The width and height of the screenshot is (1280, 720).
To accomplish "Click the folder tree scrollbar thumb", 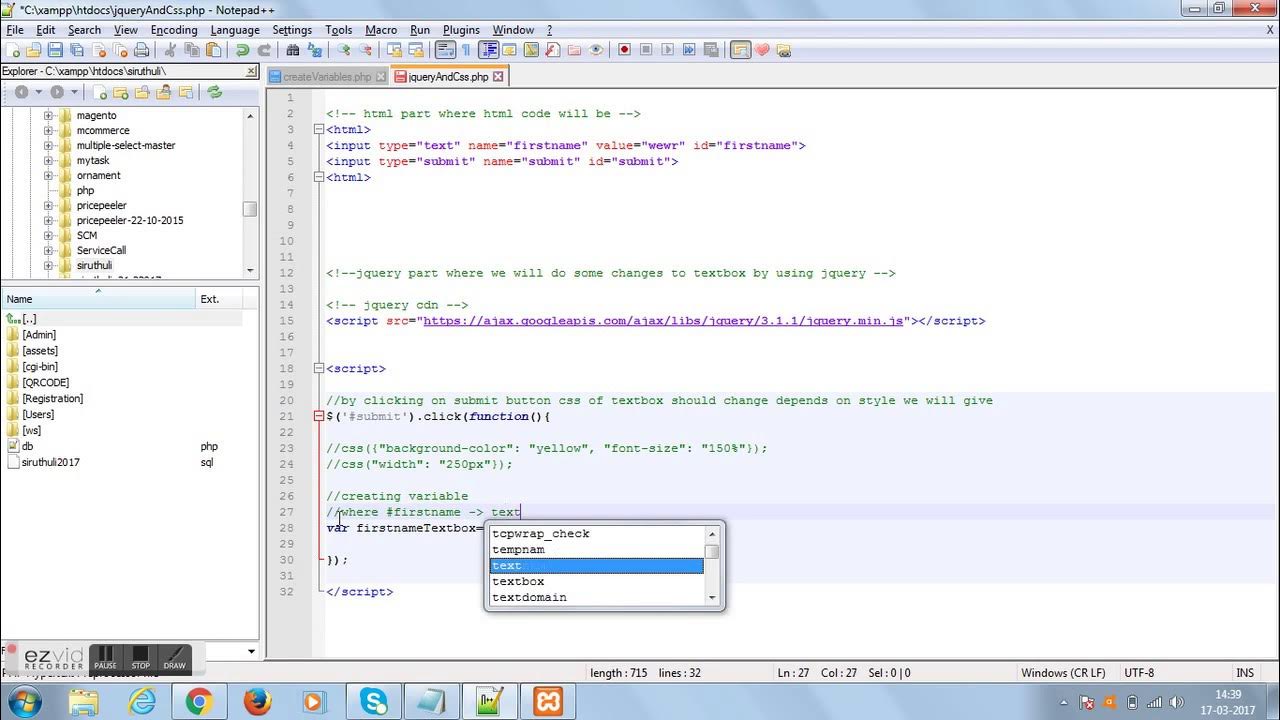I will pos(250,209).
